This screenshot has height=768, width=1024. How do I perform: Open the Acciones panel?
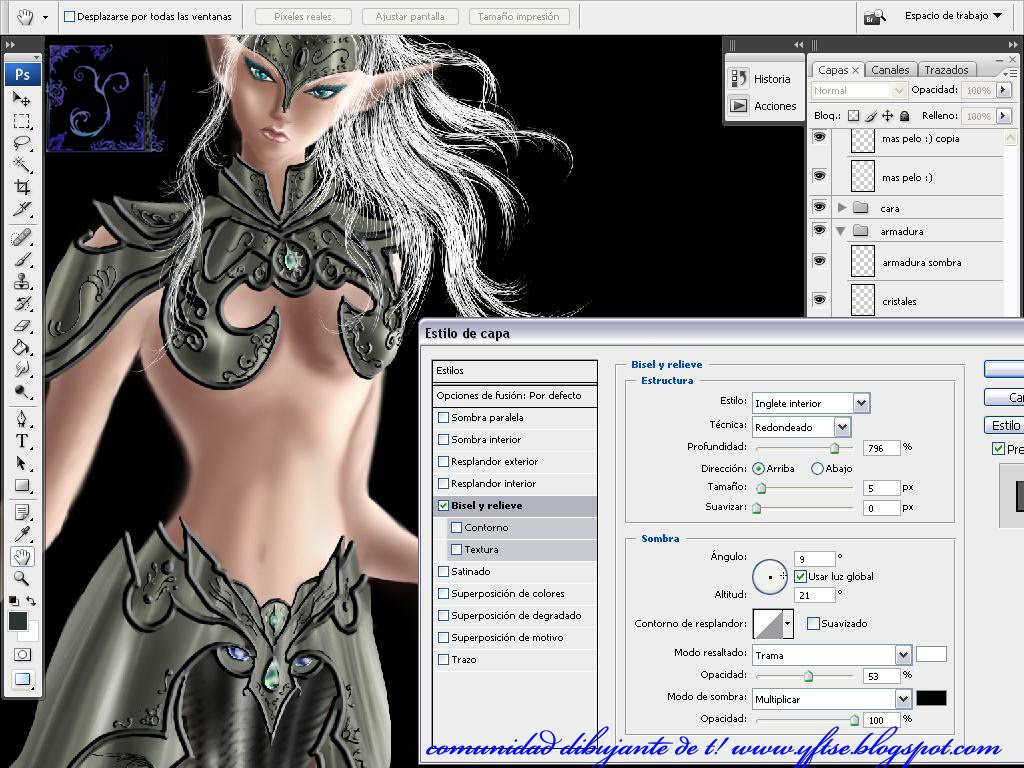(x=763, y=106)
